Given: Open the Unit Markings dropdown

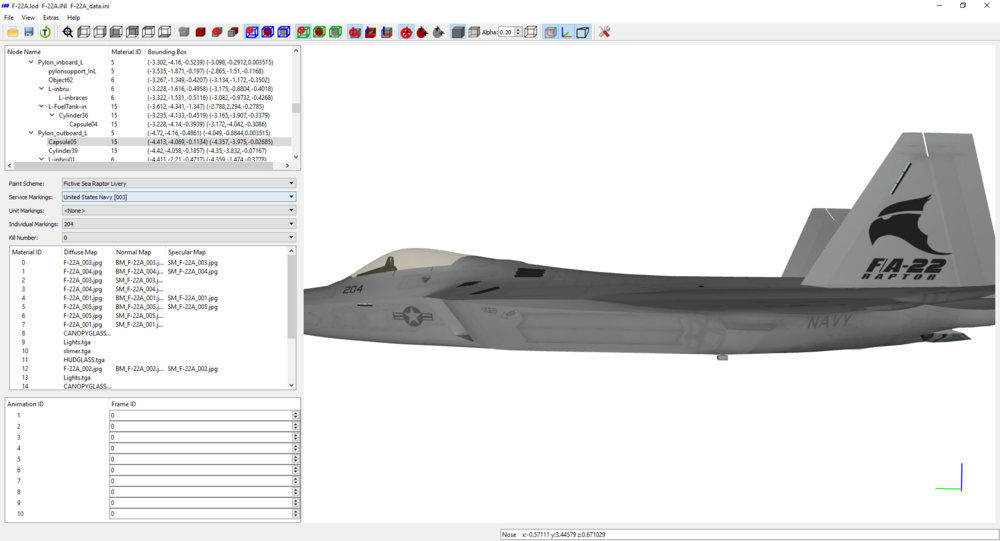Looking at the screenshot, I should [x=179, y=211].
